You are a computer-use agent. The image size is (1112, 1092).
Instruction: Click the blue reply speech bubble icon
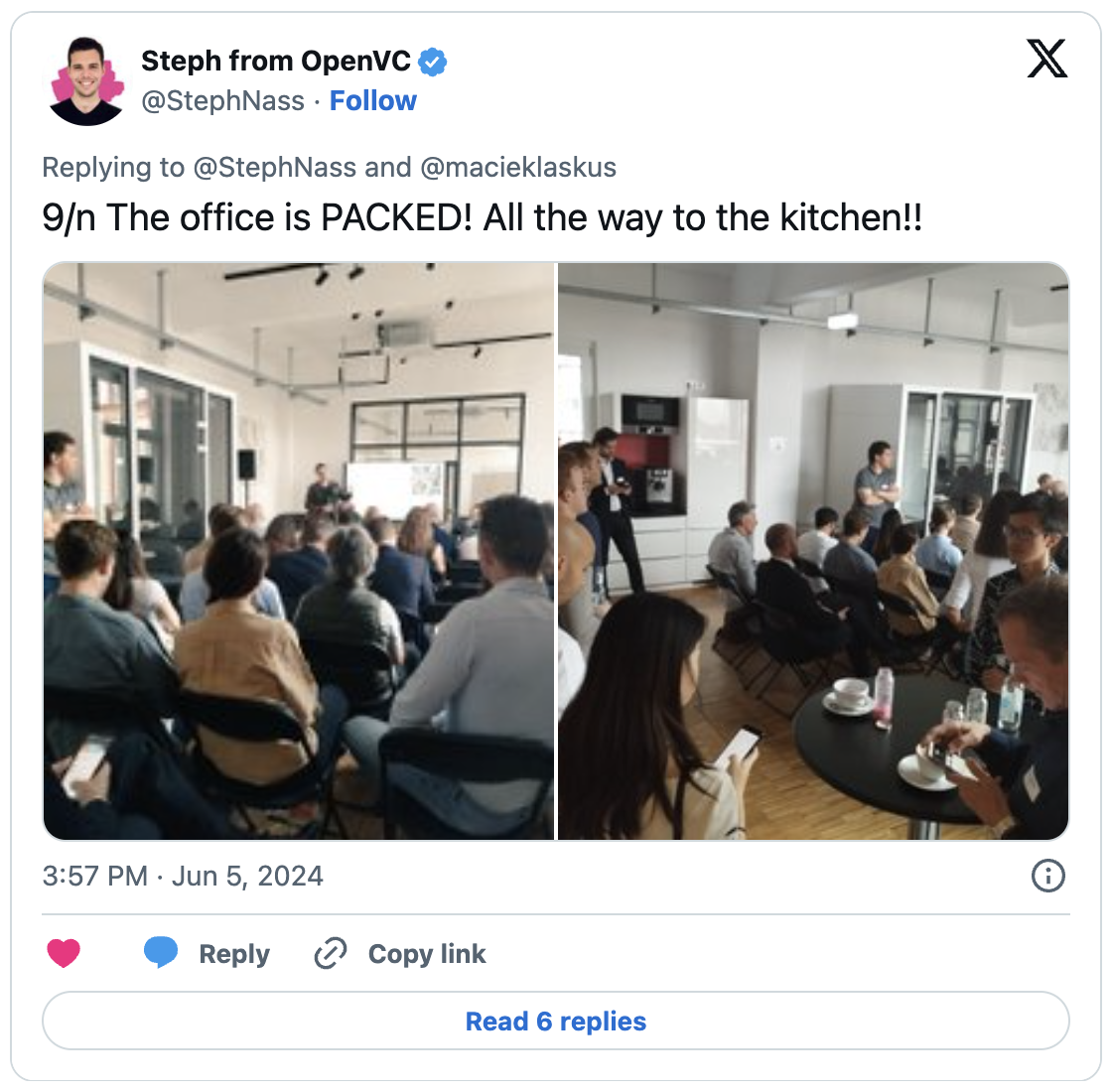coord(161,952)
